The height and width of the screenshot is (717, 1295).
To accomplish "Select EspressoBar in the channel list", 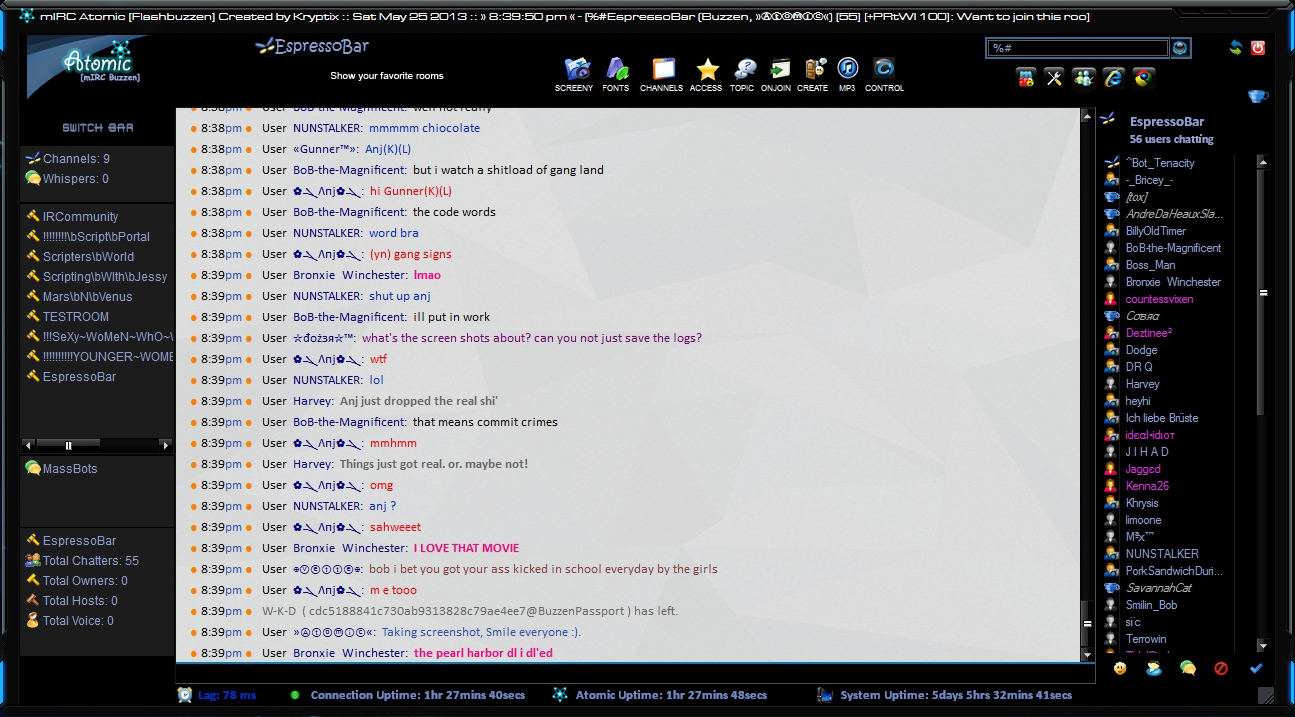I will click(x=71, y=377).
